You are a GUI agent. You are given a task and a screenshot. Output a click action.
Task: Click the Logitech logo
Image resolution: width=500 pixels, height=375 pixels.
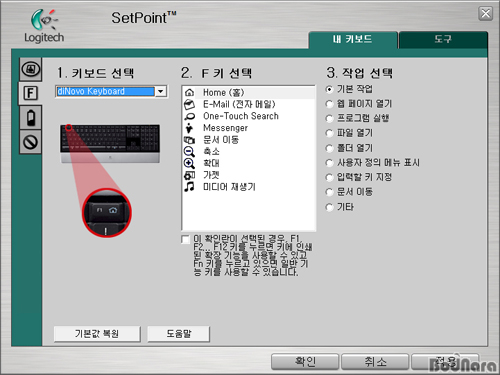(x=44, y=26)
